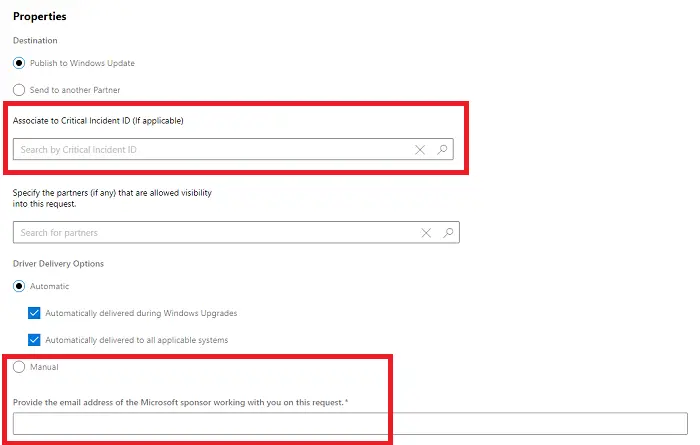Select Publish to Windows Update radio
The height and width of the screenshot is (445, 700).
pos(19,63)
